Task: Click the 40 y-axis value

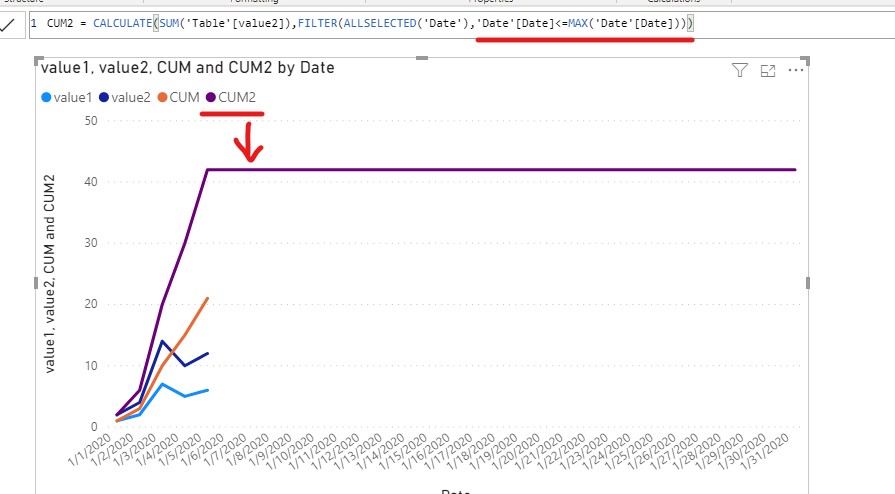Action: (91, 182)
